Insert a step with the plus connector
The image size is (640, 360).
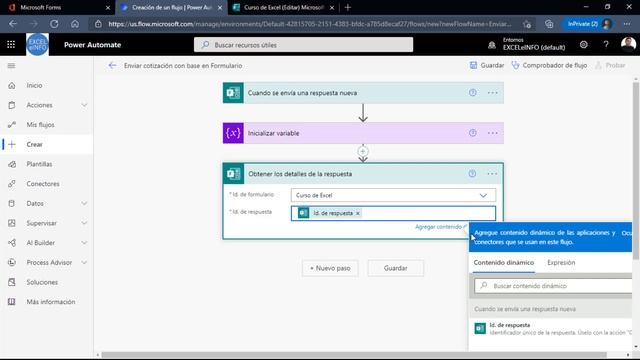point(362,151)
